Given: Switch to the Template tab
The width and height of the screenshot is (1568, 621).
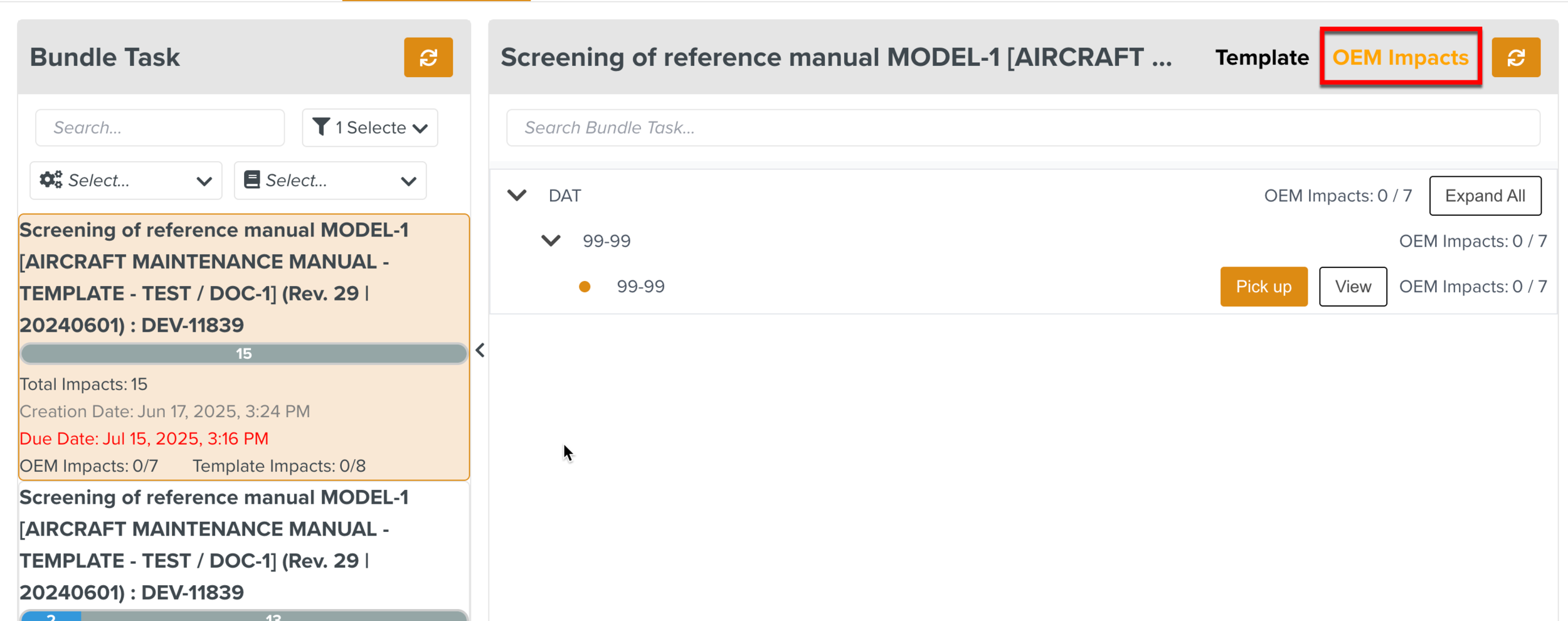Looking at the screenshot, I should pos(1261,57).
